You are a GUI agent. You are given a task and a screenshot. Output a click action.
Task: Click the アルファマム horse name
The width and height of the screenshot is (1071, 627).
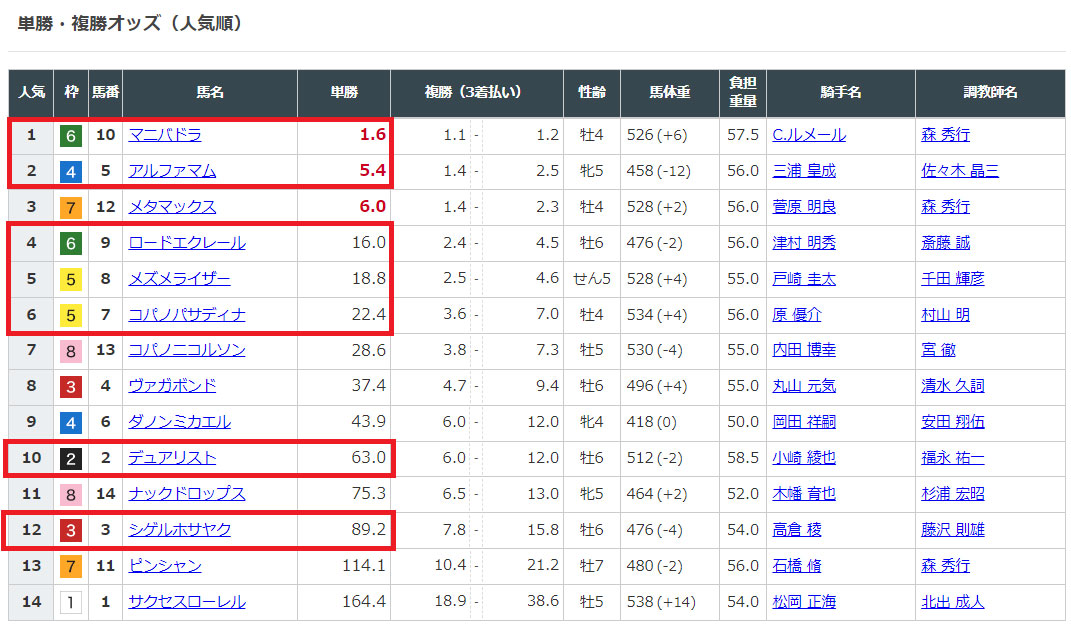(x=172, y=171)
